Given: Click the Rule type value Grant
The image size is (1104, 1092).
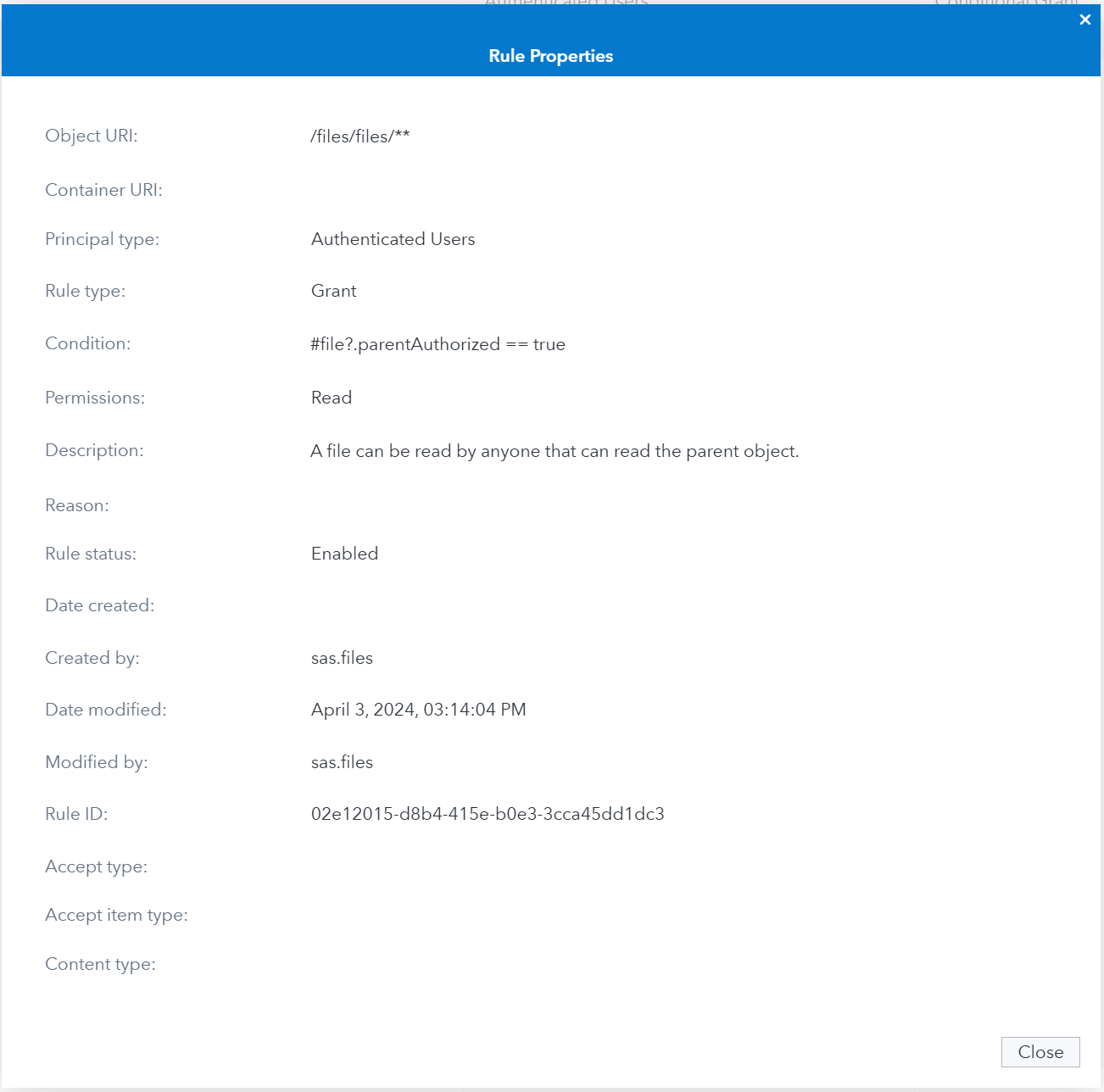Looking at the screenshot, I should coord(333,291).
